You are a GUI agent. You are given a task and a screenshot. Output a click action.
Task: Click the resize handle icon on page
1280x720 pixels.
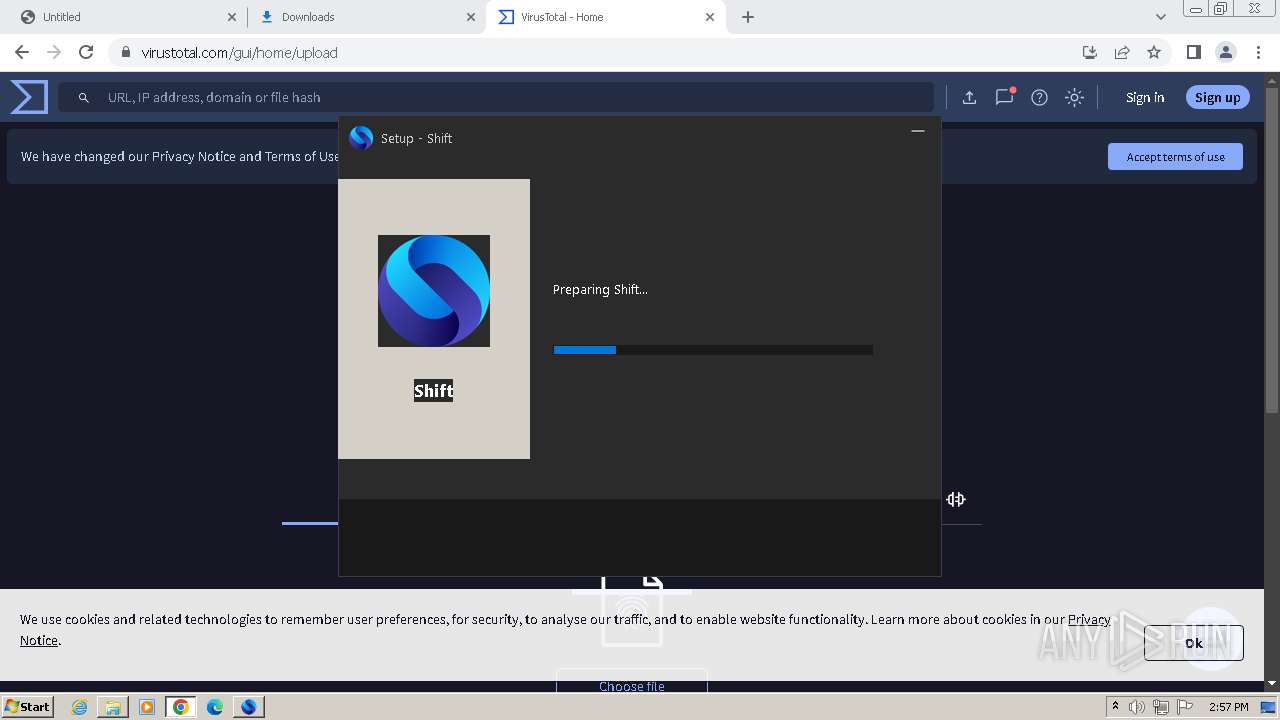956,499
